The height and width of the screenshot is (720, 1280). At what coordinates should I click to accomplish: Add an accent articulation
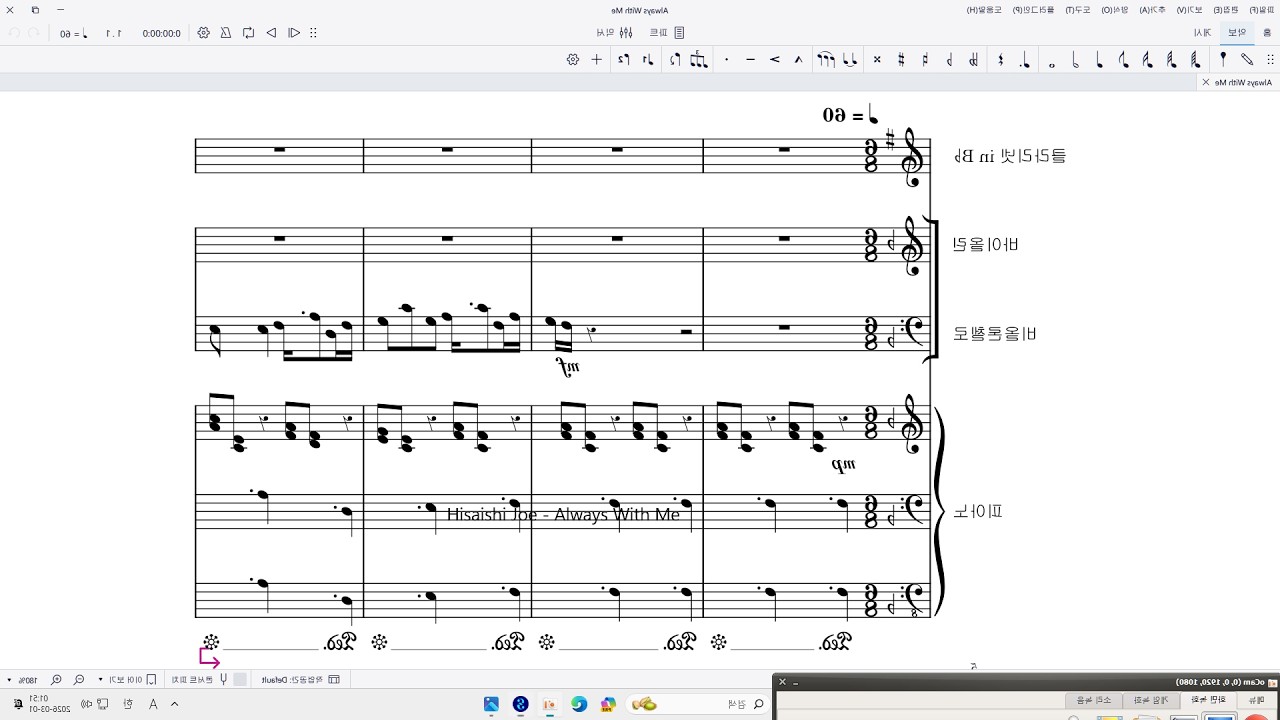point(775,59)
